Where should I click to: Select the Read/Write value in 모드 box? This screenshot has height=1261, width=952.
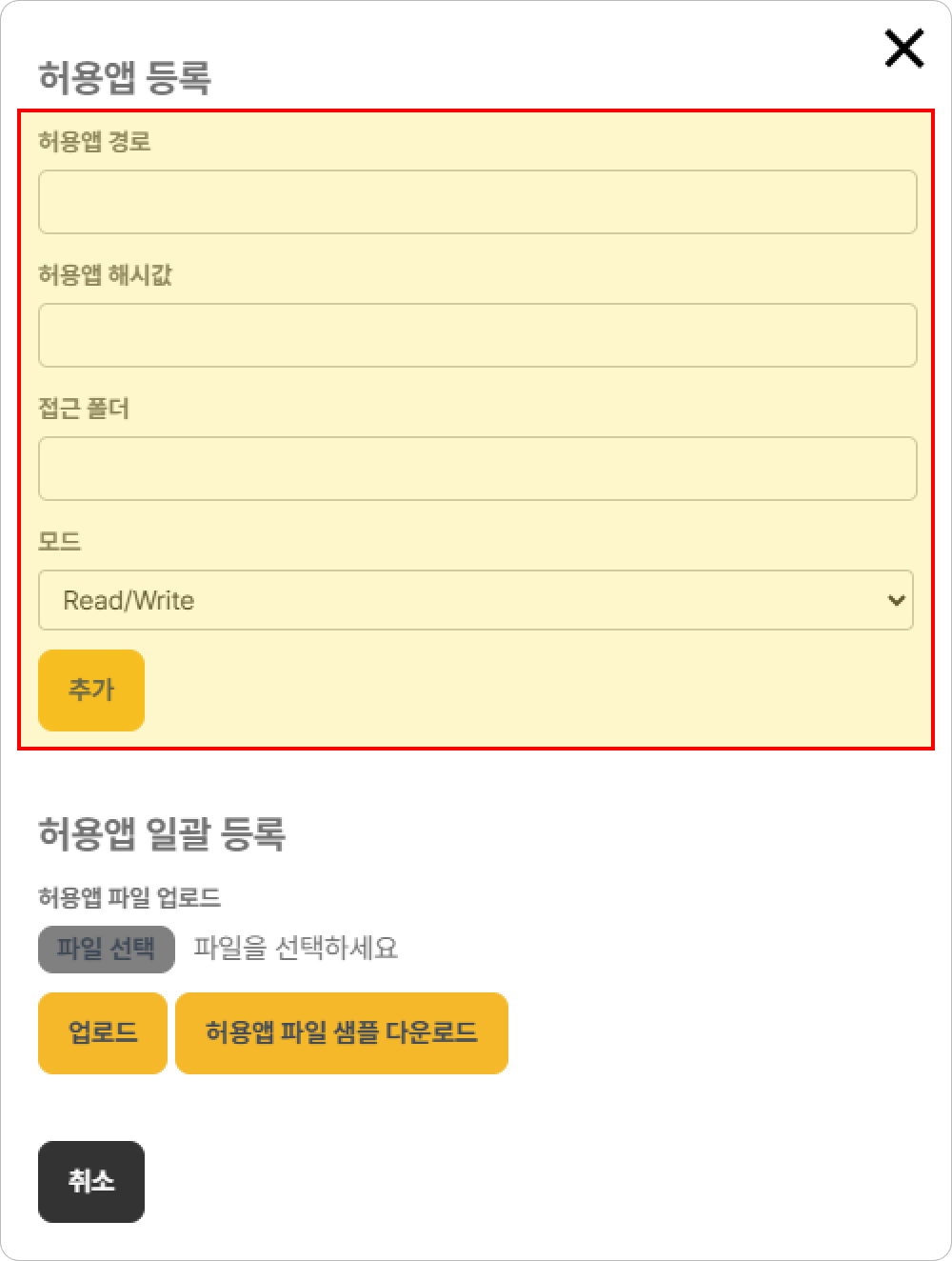(x=129, y=601)
